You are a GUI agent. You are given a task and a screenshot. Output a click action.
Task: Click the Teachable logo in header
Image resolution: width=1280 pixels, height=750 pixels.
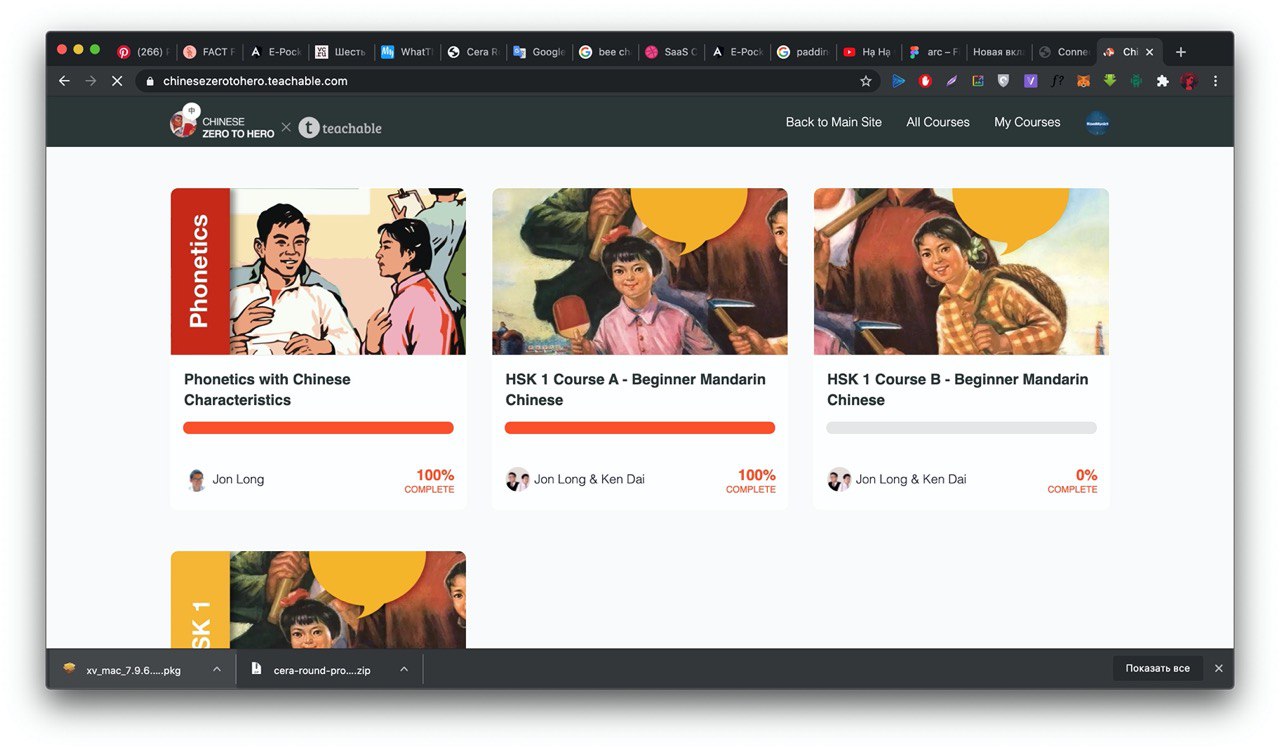[x=340, y=127]
